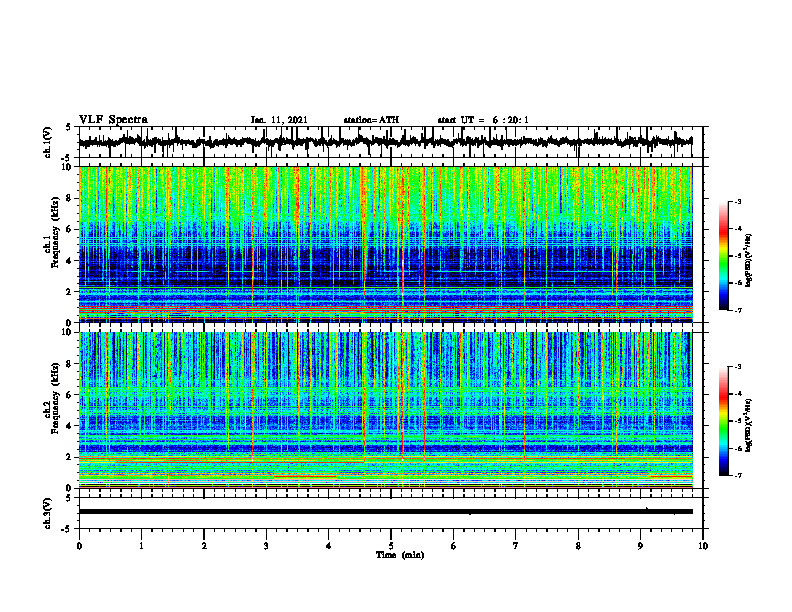Image resolution: width=792 pixels, height=612 pixels.
Task: Click the solid black ch.3 voltage trace
Action: pyautogui.click(x=385, y=512)
